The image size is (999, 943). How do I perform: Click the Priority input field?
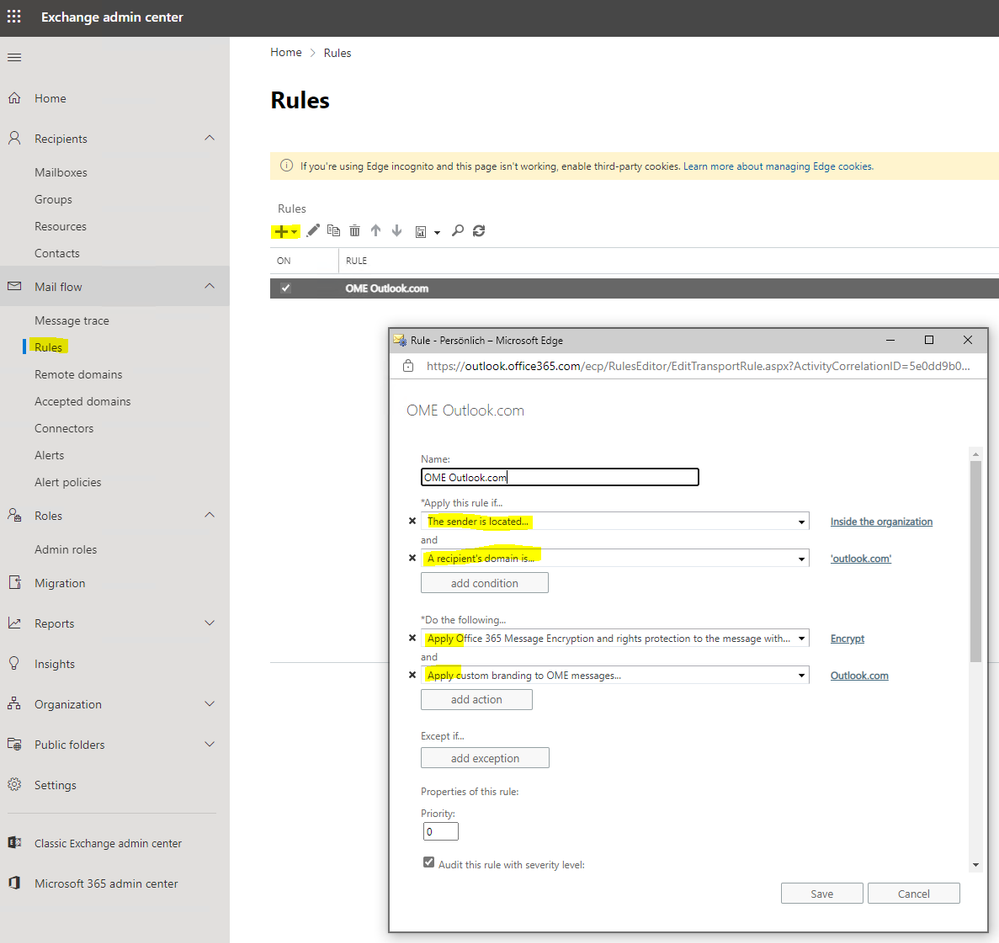tap(440, 831)
